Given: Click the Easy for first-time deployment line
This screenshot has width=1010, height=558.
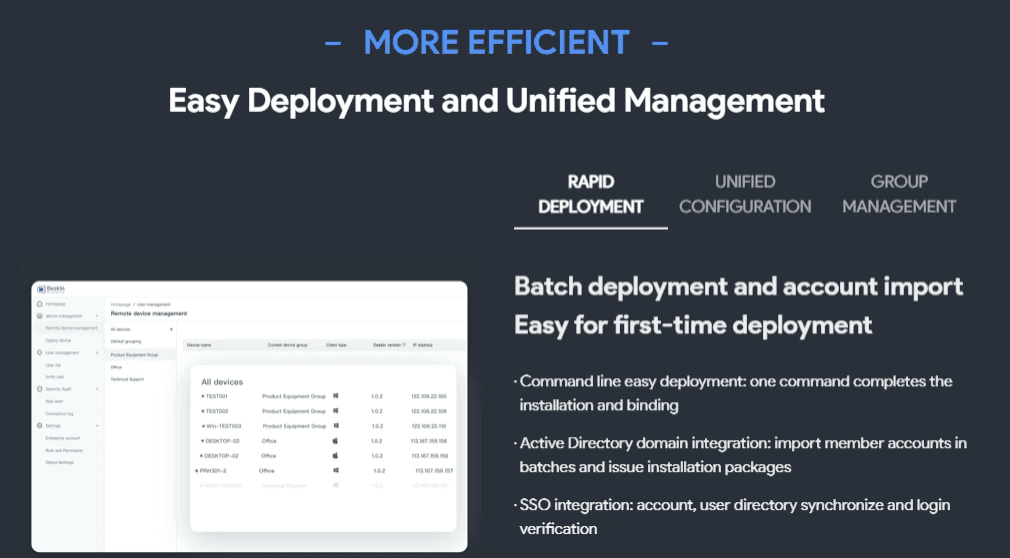Looking at the screenshot, I should click(x=693, y=325).
